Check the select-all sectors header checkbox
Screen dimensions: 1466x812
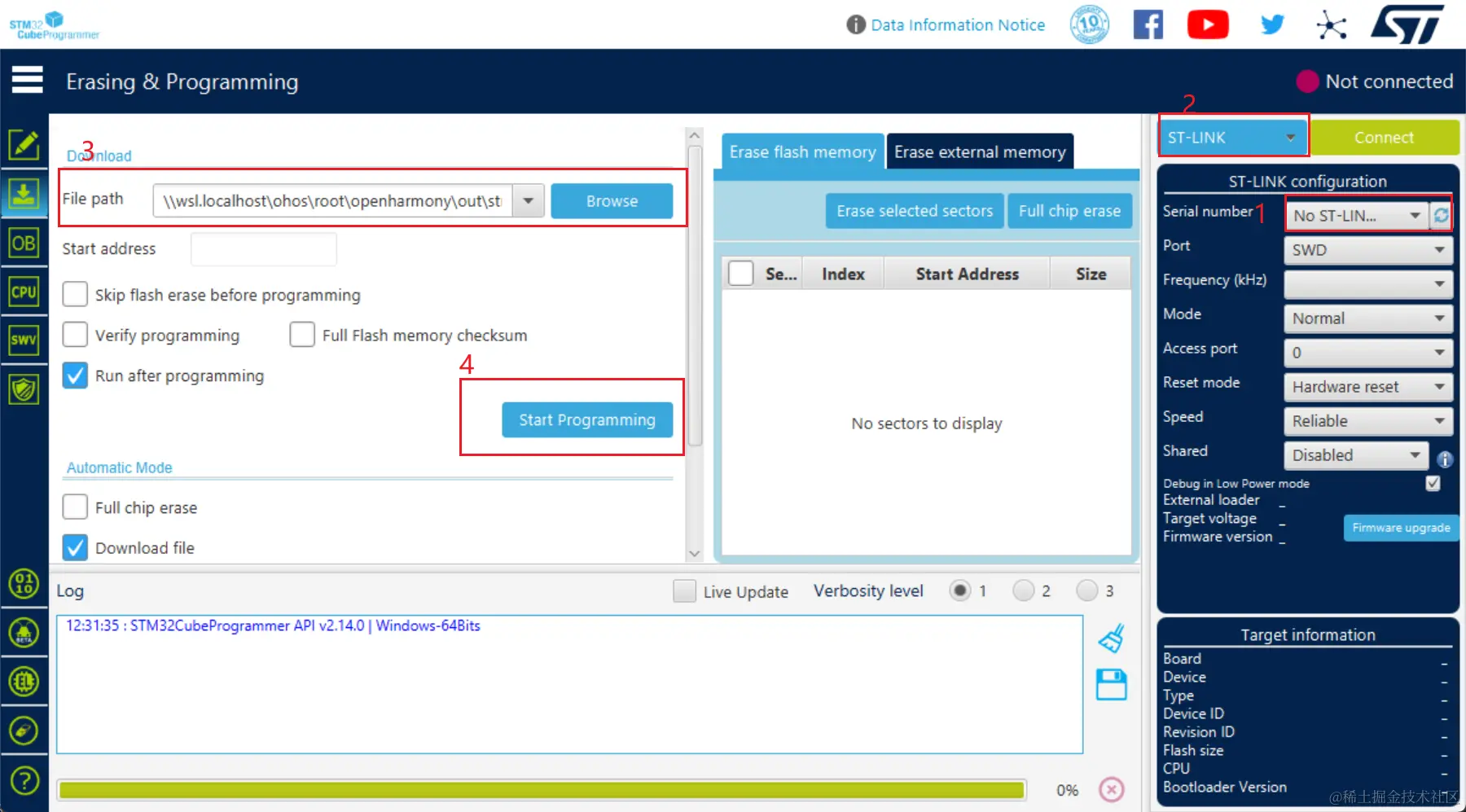click(x=741, y=273)
